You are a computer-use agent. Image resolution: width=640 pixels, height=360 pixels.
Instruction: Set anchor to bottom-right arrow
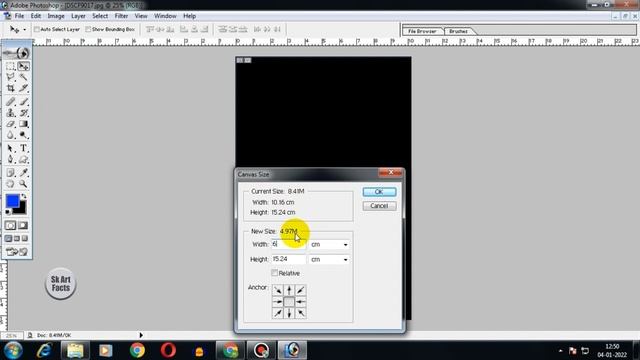300,313
